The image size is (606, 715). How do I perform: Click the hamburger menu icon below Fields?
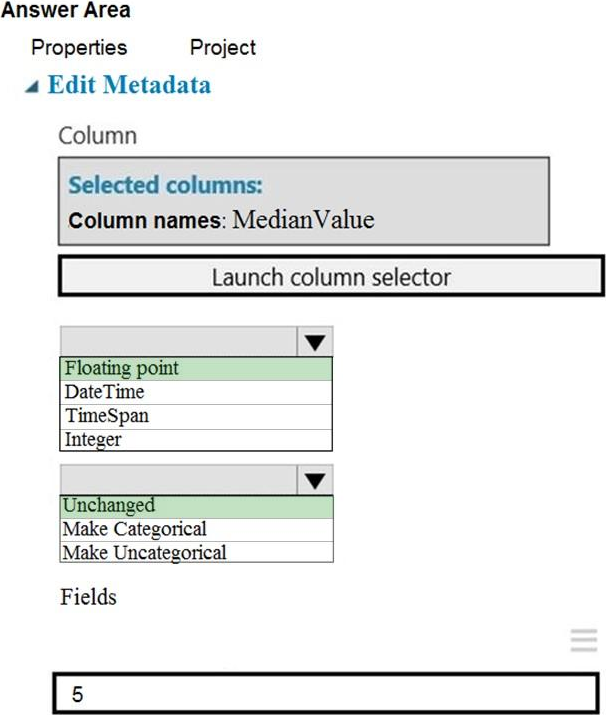[583, 641]
